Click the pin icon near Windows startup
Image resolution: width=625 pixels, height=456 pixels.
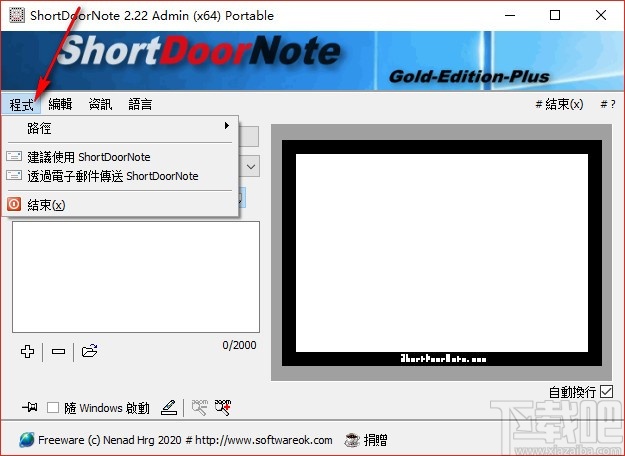pyautogui.click(x=29, y=407)
